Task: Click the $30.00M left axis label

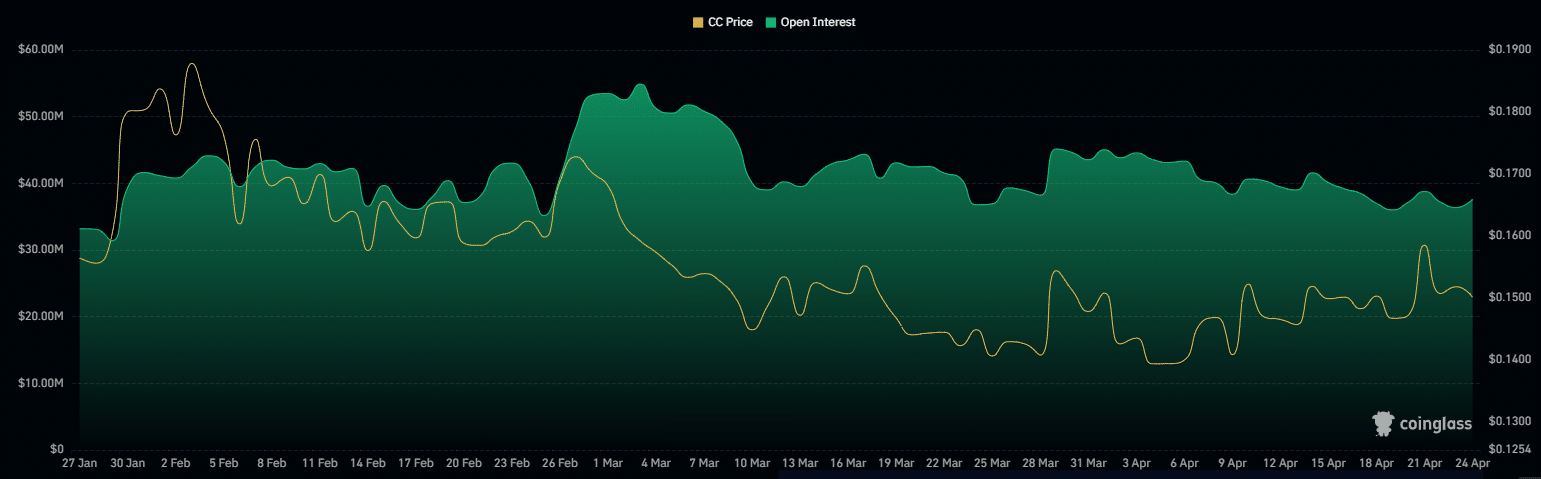Action: [x=41, y=249]
